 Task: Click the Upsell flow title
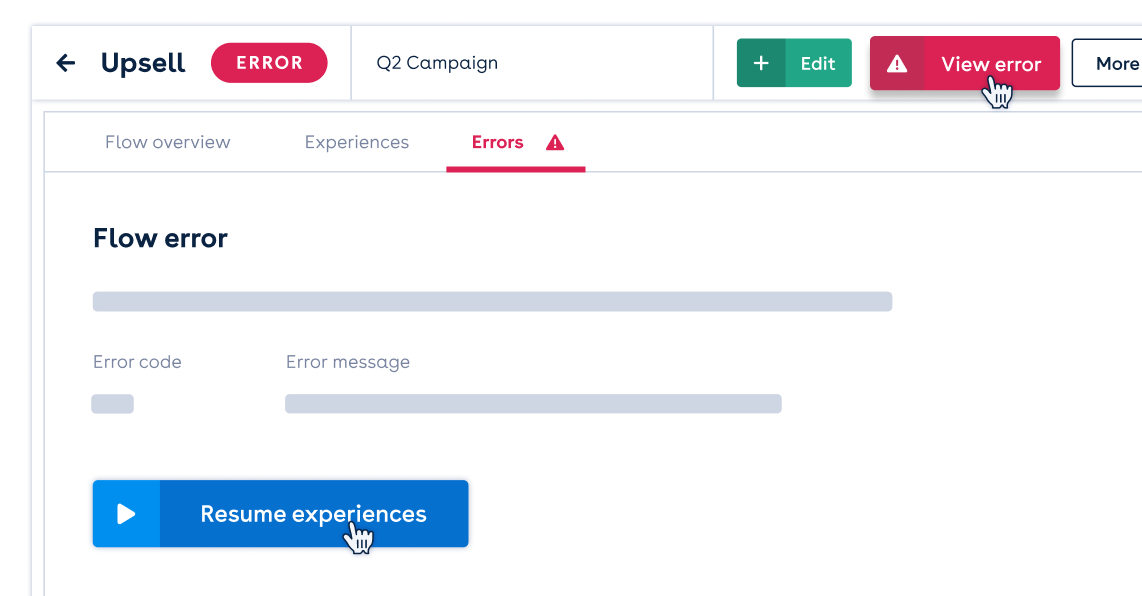pyautogui.click(x=143, y=63)
